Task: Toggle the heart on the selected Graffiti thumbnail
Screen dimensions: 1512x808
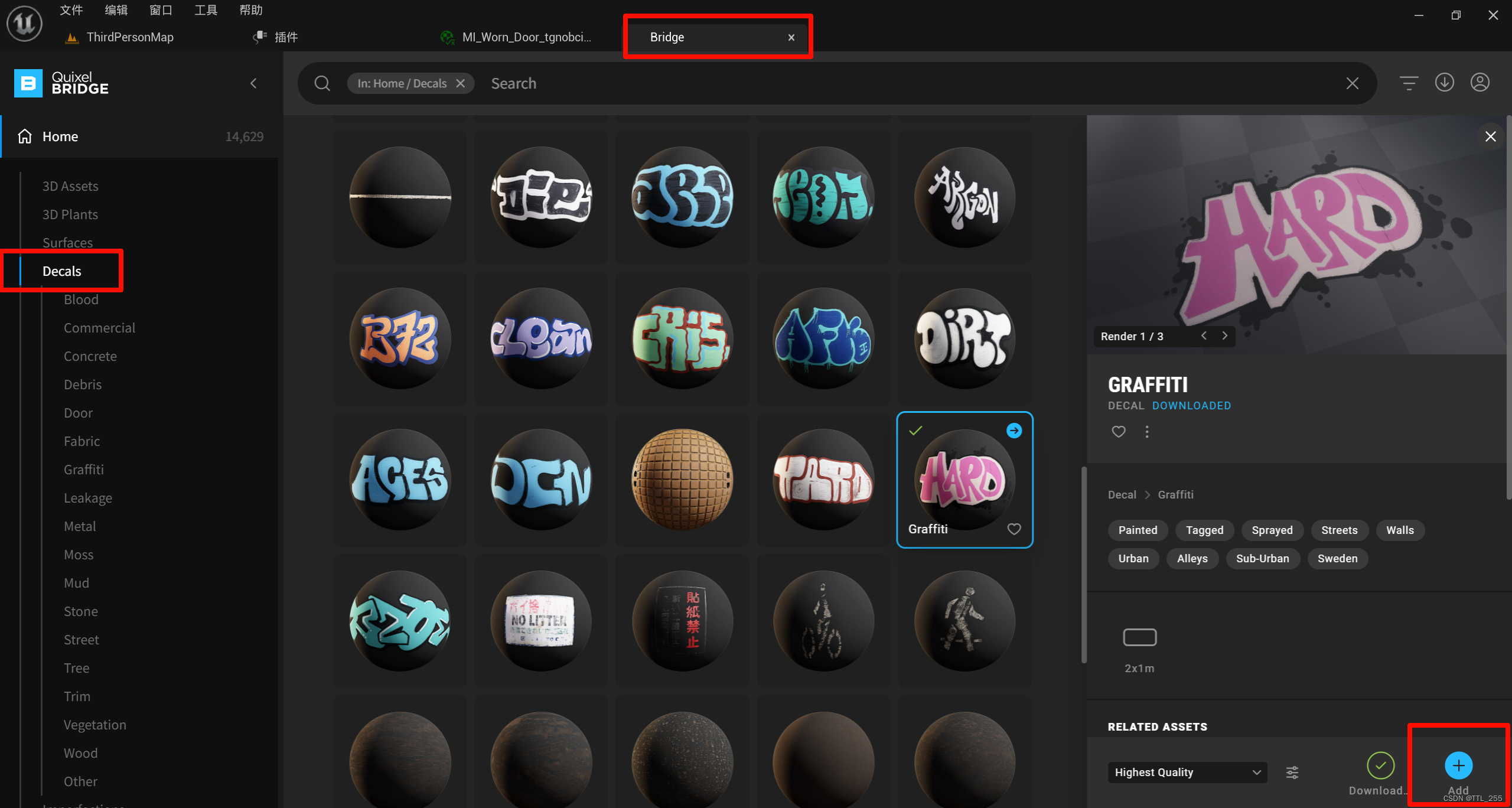Action: [1014, 529]
